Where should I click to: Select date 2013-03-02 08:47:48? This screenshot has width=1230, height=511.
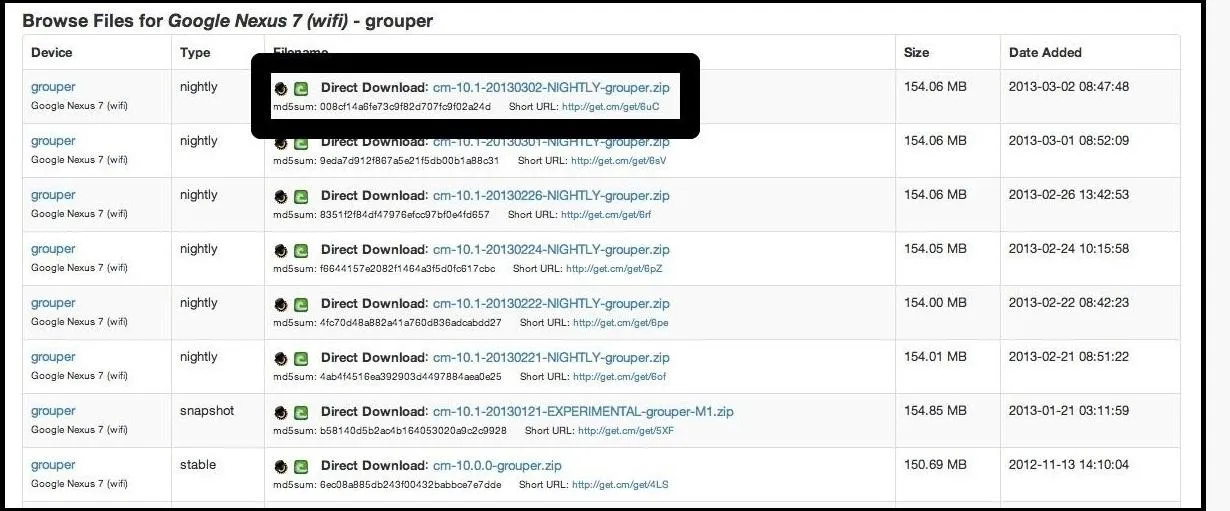pos(1069,87)
